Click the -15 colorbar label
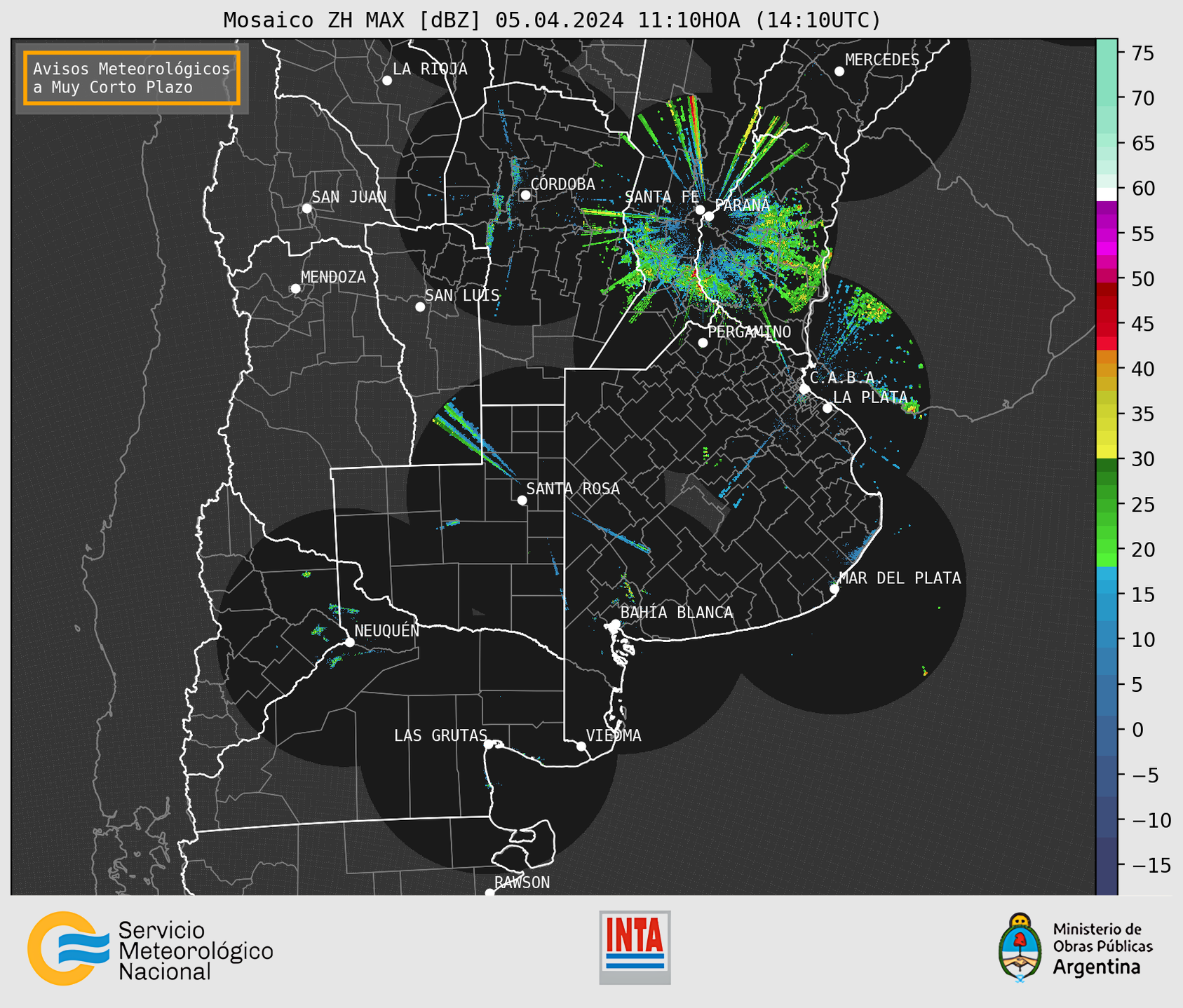Image resolution: width=1183 pixels, height=1008 pixels. click(x=1151, y=865)
